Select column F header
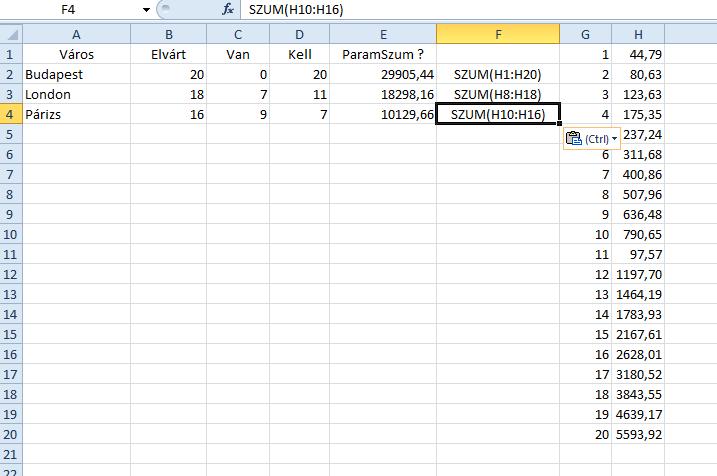The image size is (717, 476). 498,34
